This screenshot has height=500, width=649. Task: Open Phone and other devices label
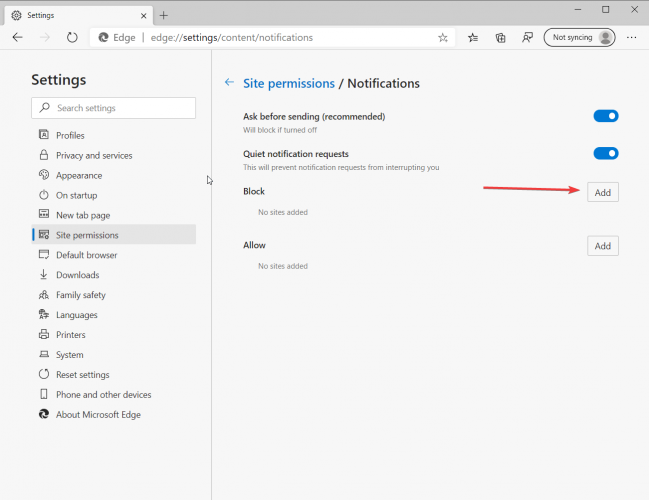pos(104,394)
